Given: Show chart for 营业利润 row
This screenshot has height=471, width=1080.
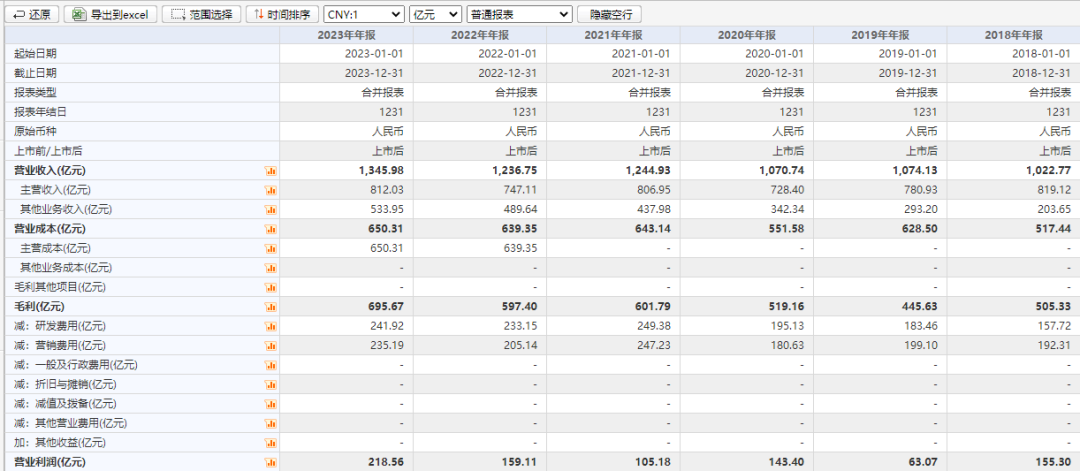Looking at the screenshot, I should [x=270, y=462].
